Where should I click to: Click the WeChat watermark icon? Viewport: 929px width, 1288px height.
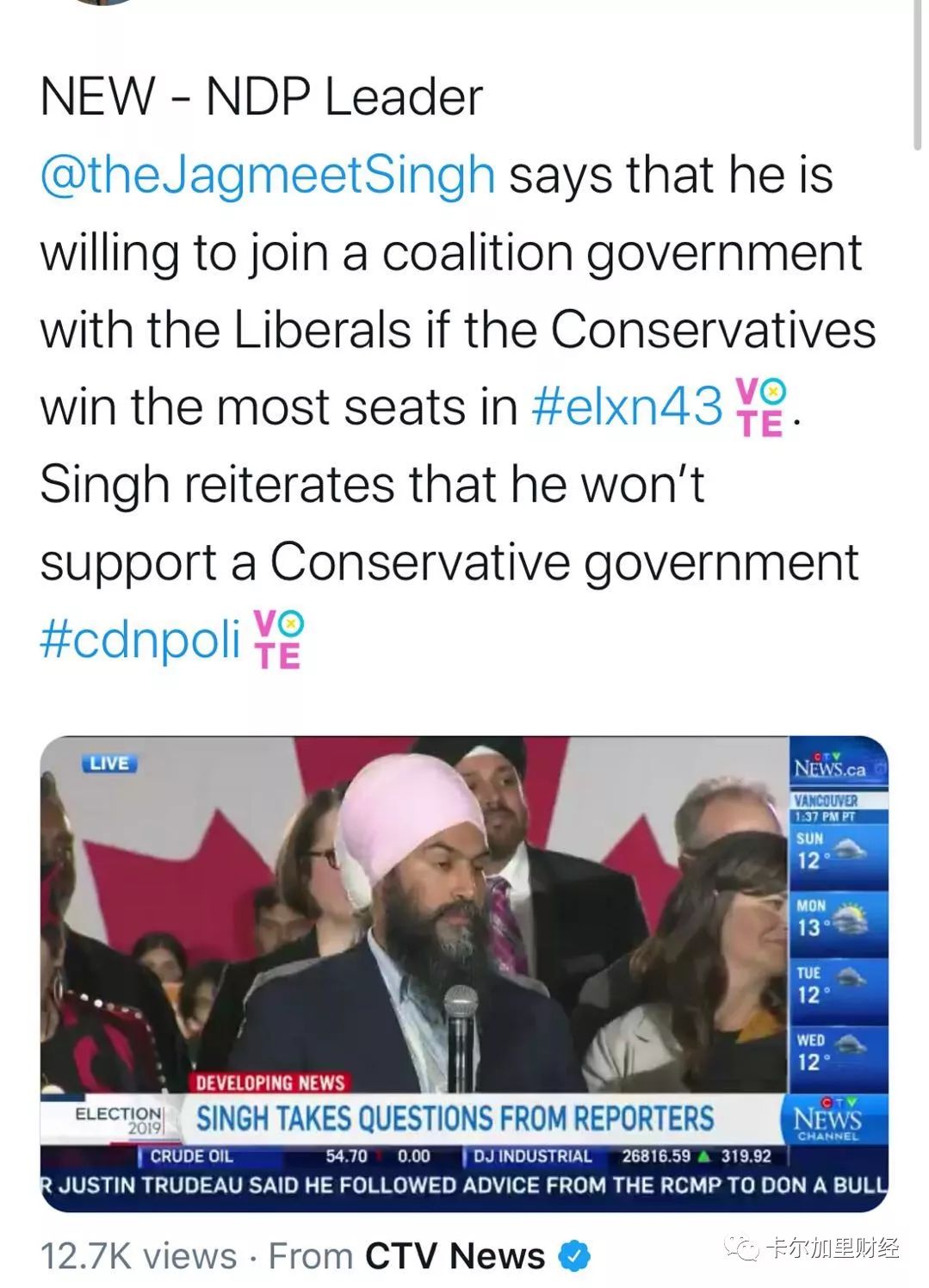[x=740, y=1248]
